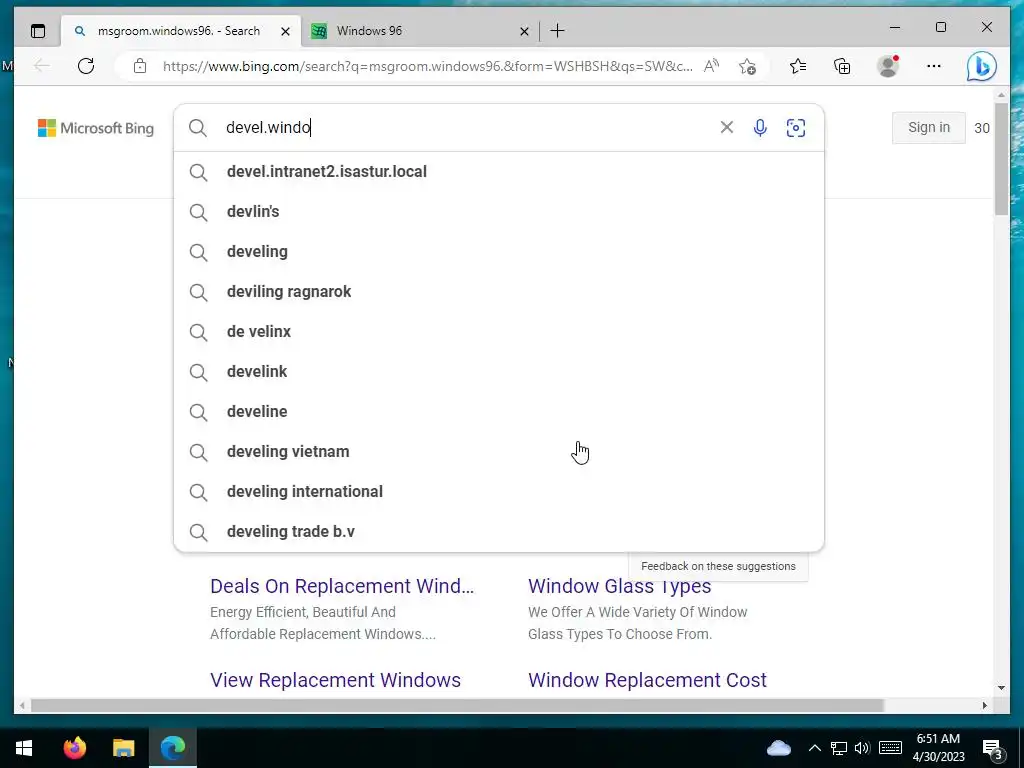Open the Windows Start menu
Viewport: 1024px width, 768px height.
tap(24, 748)
